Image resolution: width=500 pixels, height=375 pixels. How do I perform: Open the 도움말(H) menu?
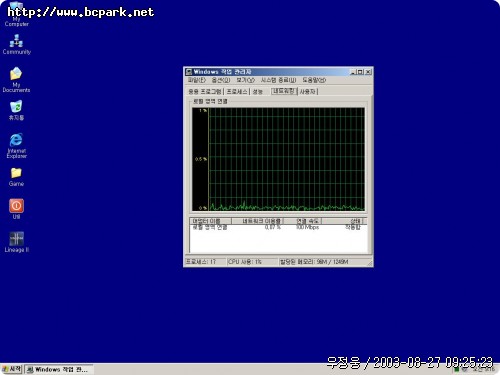pos(314,80)
